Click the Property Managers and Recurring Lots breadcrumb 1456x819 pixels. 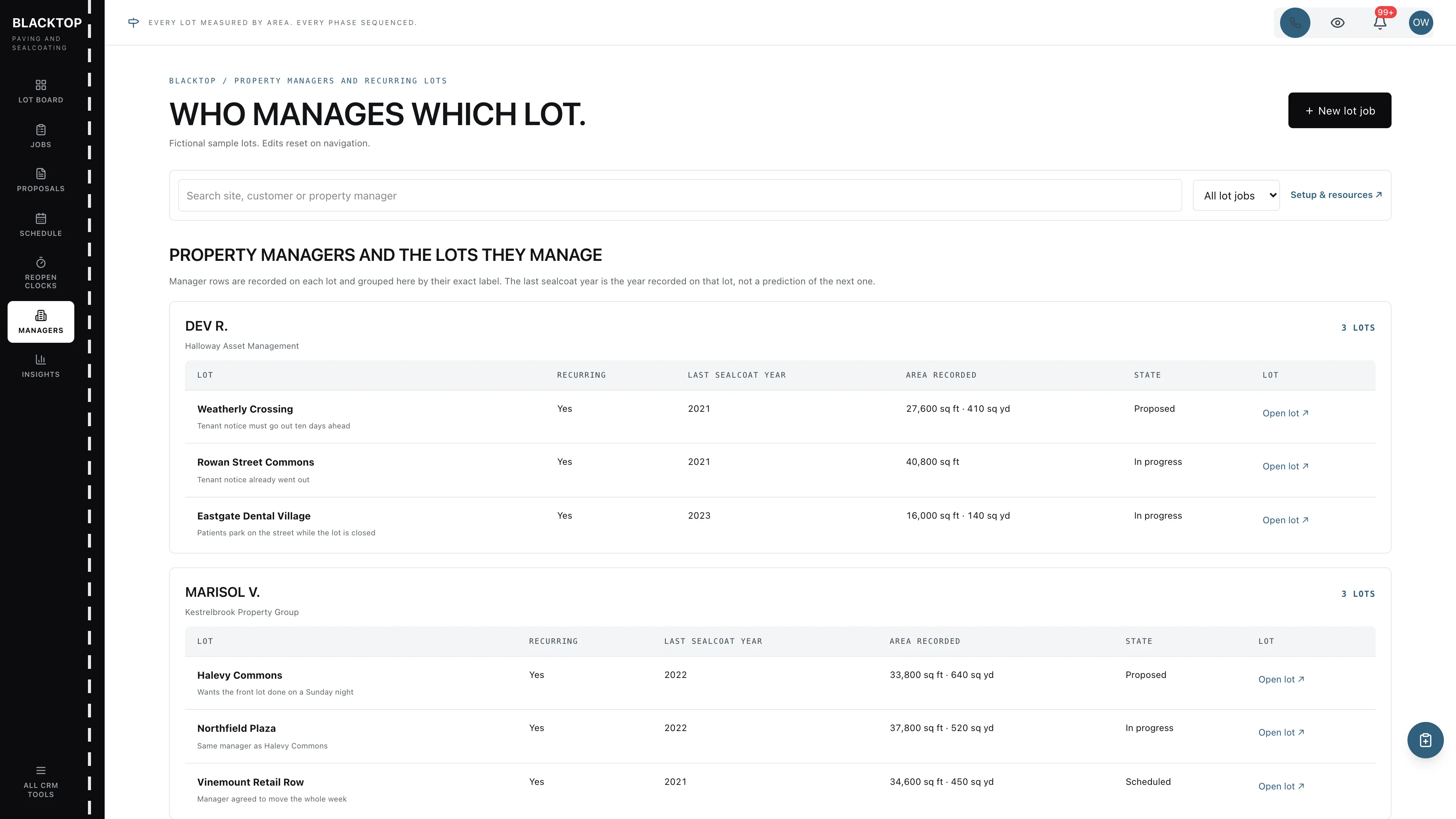point(340,81)
